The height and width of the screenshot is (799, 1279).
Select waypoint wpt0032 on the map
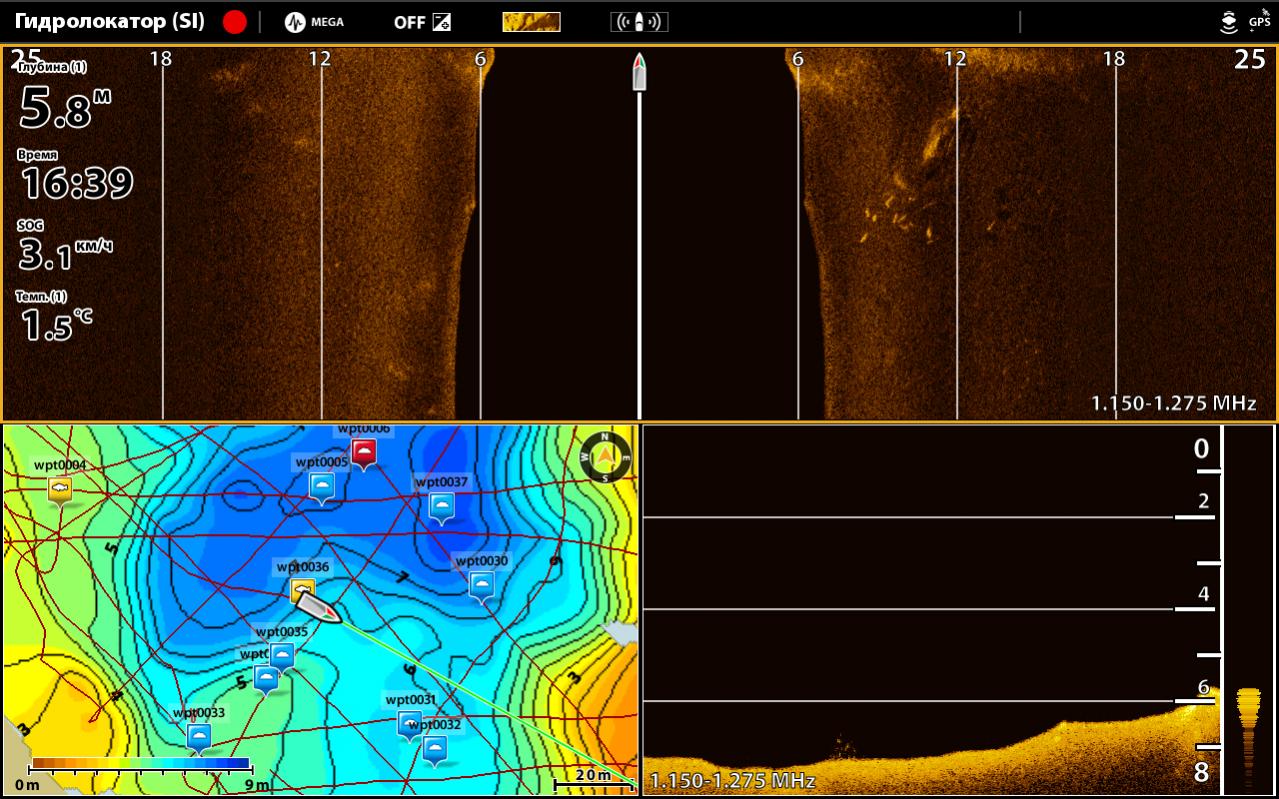(434, 748)
